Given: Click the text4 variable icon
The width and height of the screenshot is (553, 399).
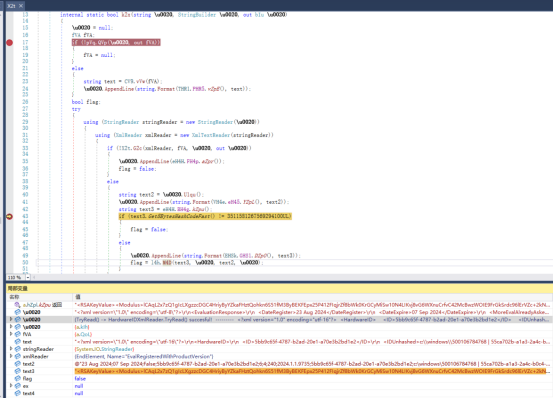Looking at the screenshot, I should [17, 393].
